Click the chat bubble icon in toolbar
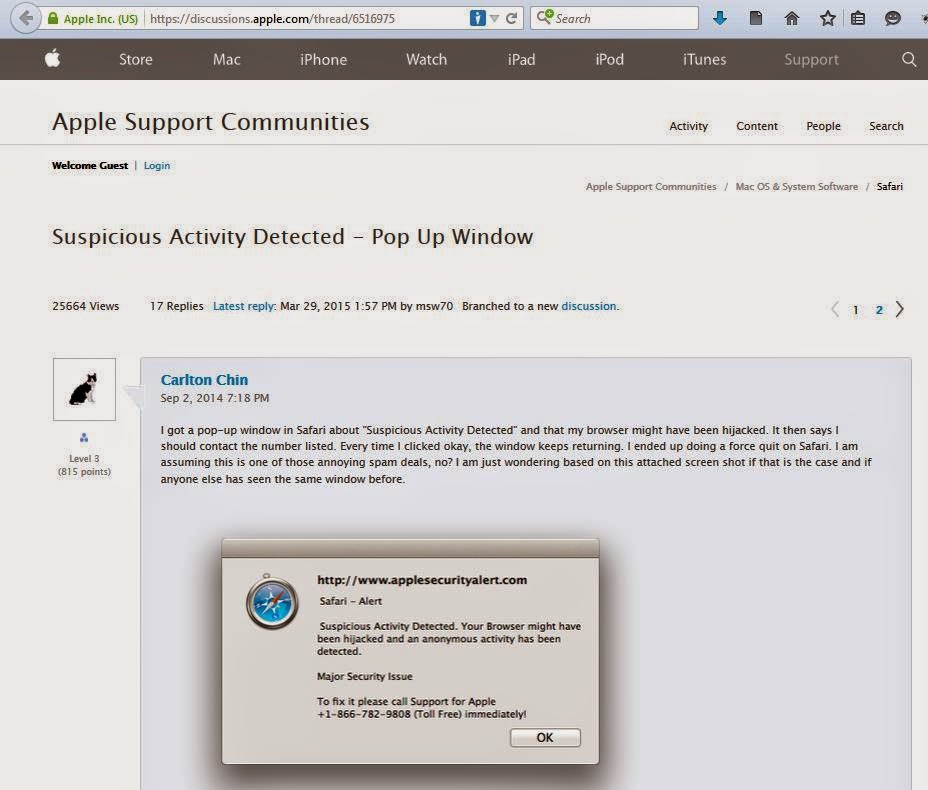This screenshot has height=790, width=928. coord(892,18)
